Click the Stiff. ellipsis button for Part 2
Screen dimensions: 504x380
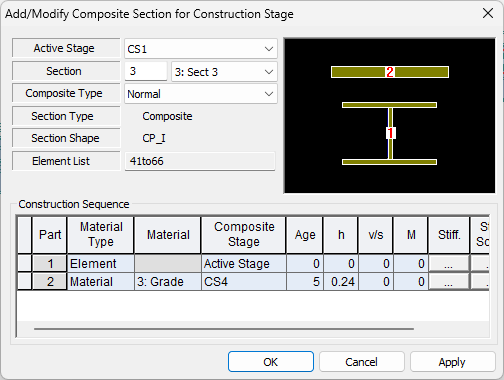[449, 282]
